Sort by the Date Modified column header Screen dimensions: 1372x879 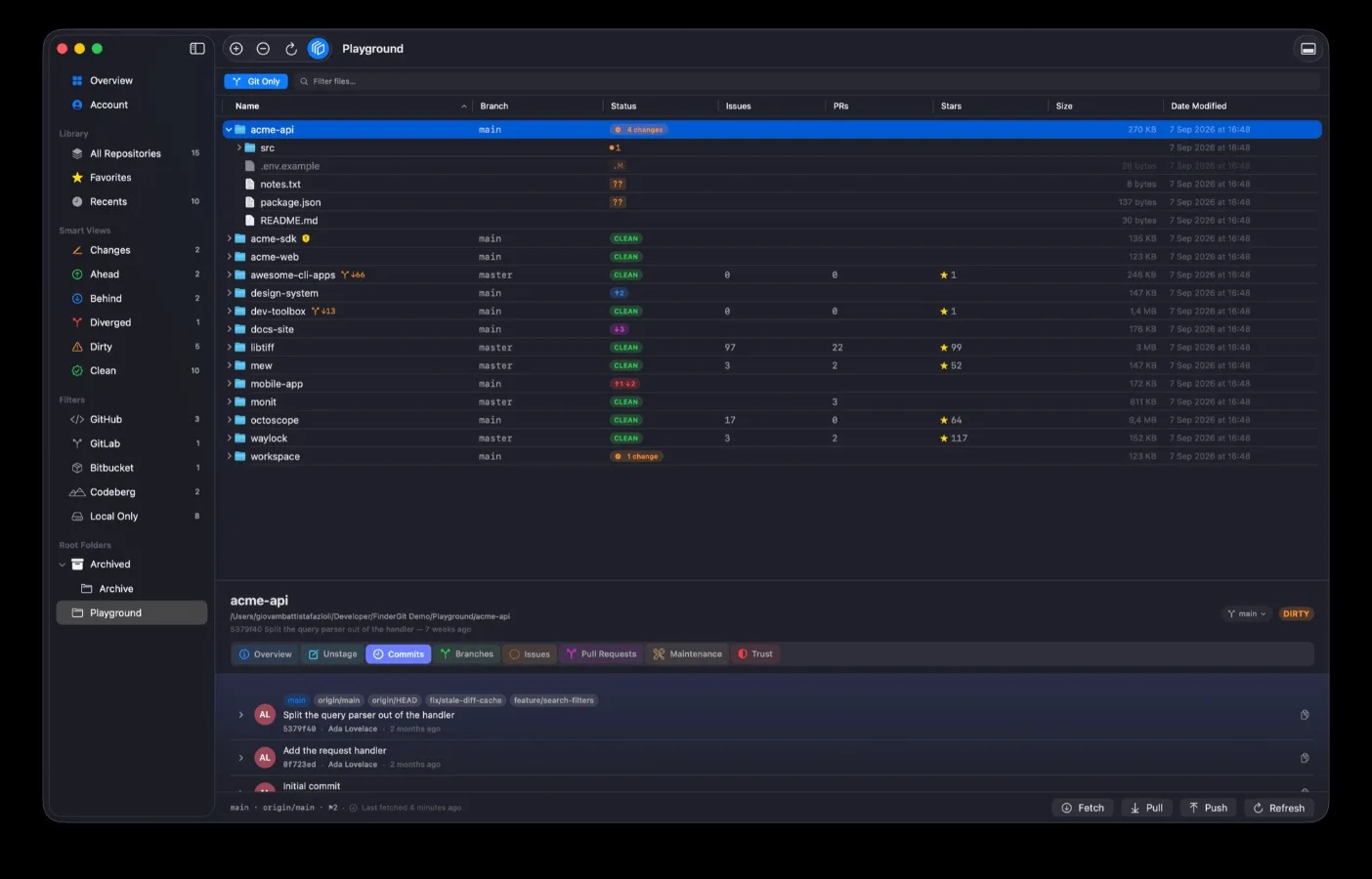pos(1199,106)
